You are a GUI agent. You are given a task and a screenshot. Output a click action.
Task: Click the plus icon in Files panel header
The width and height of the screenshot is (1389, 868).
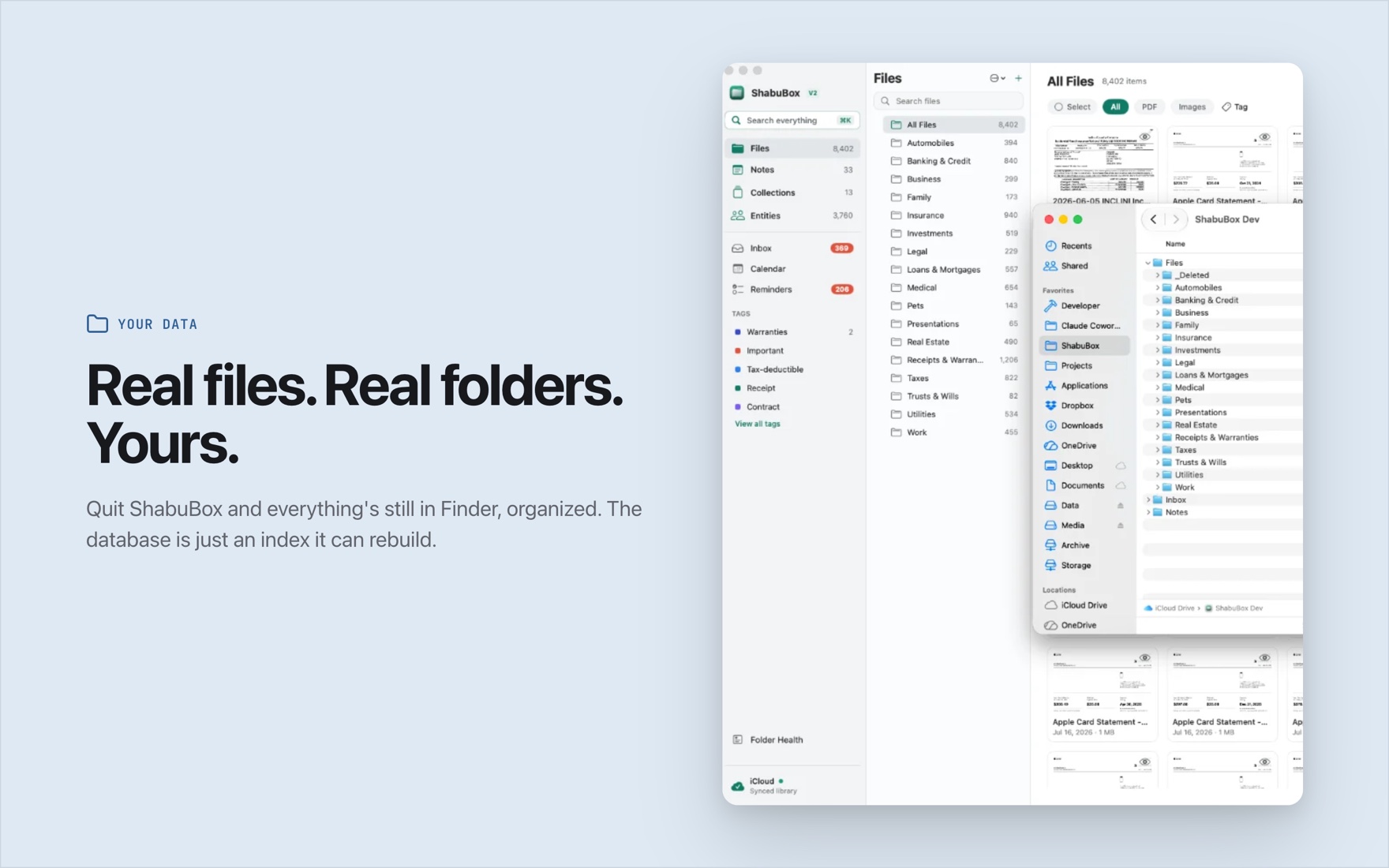click(x=1018, y=78)
